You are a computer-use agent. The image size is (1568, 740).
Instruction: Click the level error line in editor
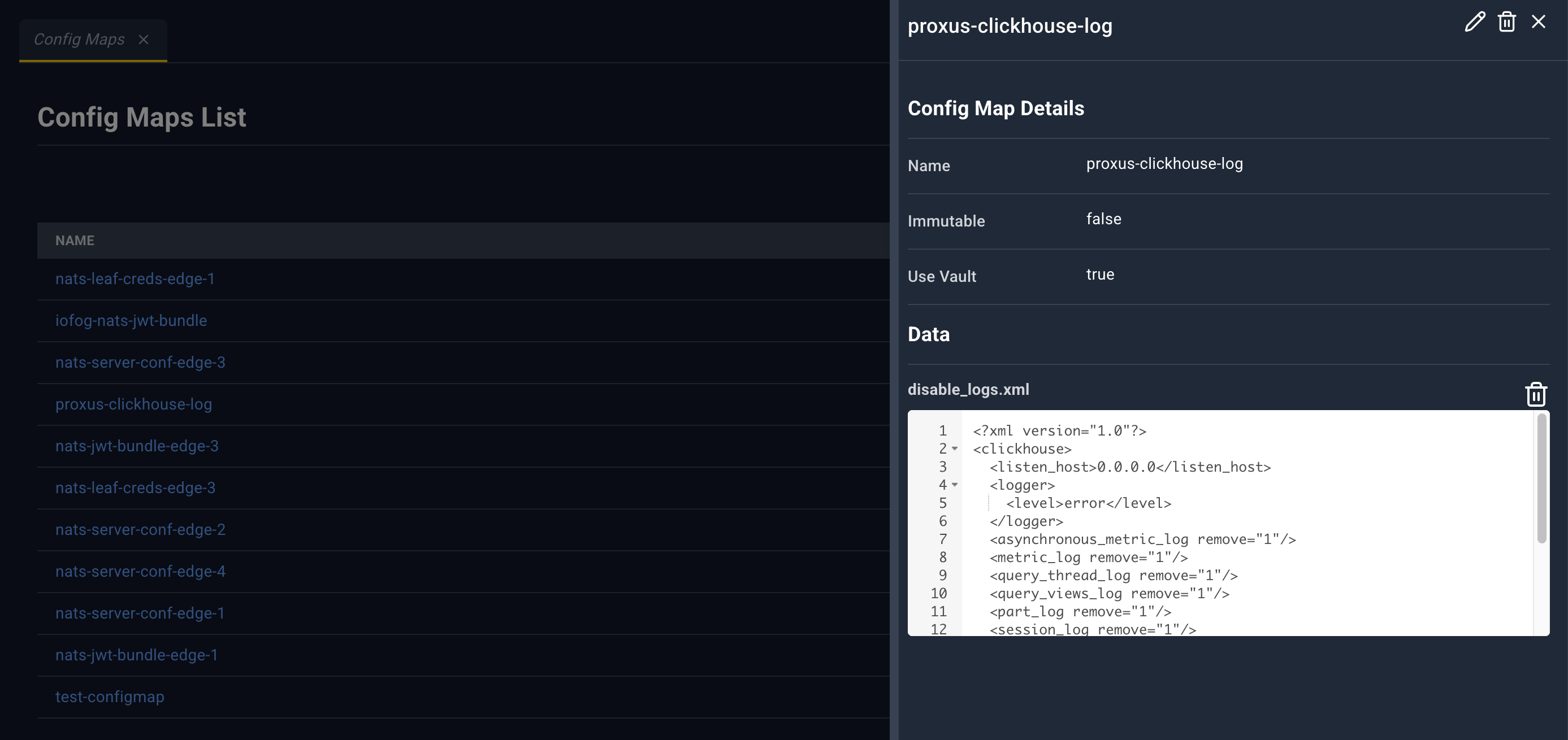tap(1088, 503)
